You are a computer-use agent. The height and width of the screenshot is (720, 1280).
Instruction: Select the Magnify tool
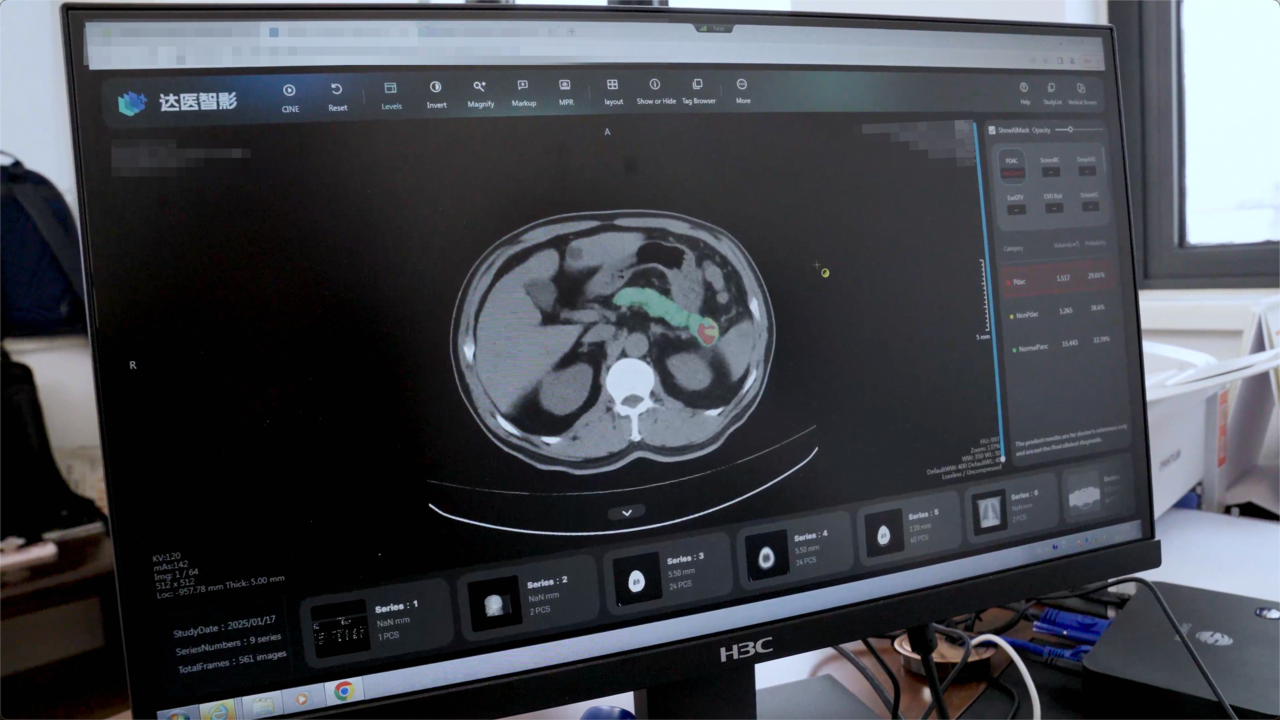[480, 95]
